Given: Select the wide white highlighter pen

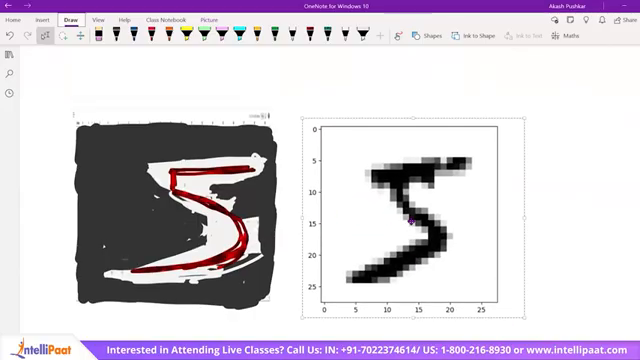Looking at the screenshot, I should [363, 34].
